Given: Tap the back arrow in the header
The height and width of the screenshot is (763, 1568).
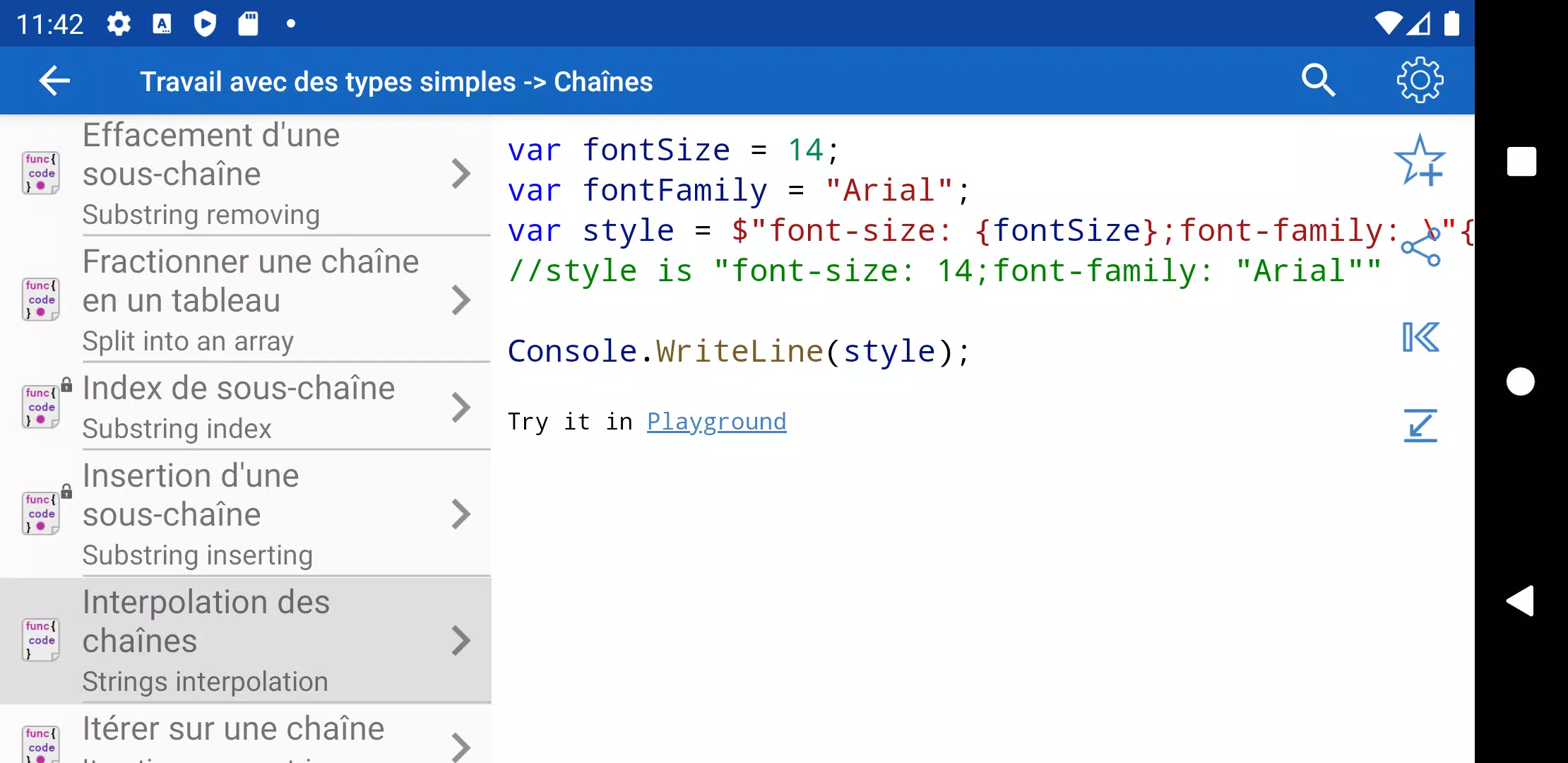Looking at the screenshot, I should [x=54, y=81].
